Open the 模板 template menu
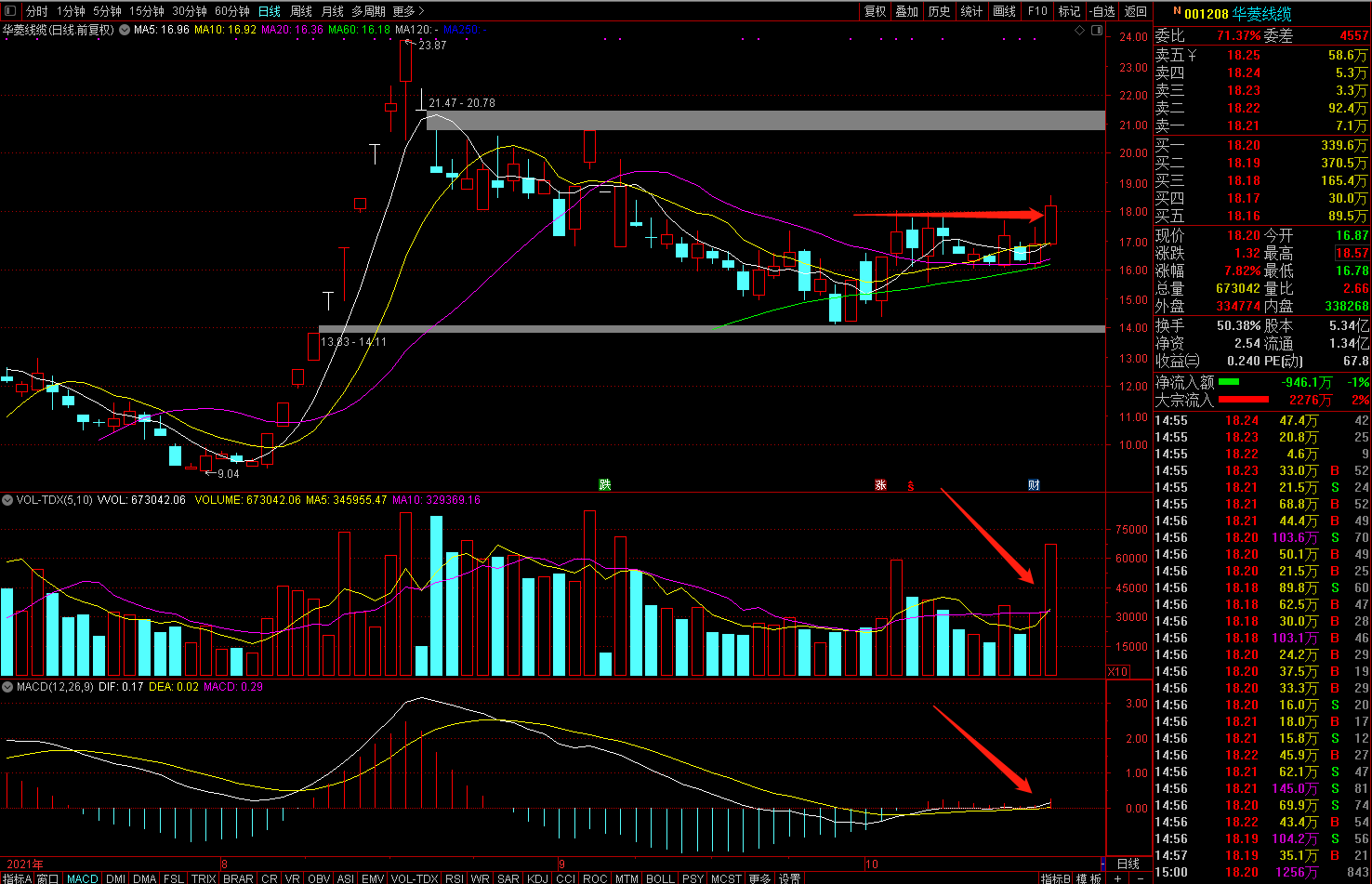The image size is (1372, 884). (x=1088, y=878)
